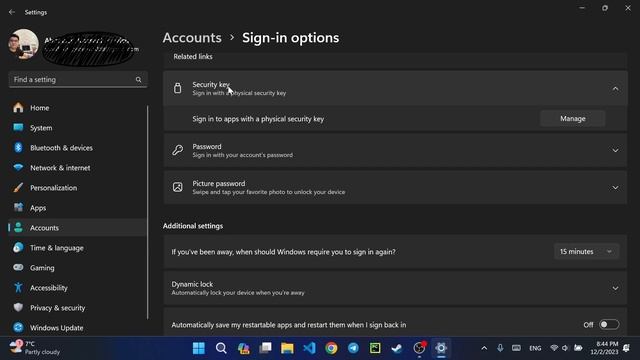Screen dimensions: 640x360
Task: Open Telegram from taskbar
Action: 353,348
